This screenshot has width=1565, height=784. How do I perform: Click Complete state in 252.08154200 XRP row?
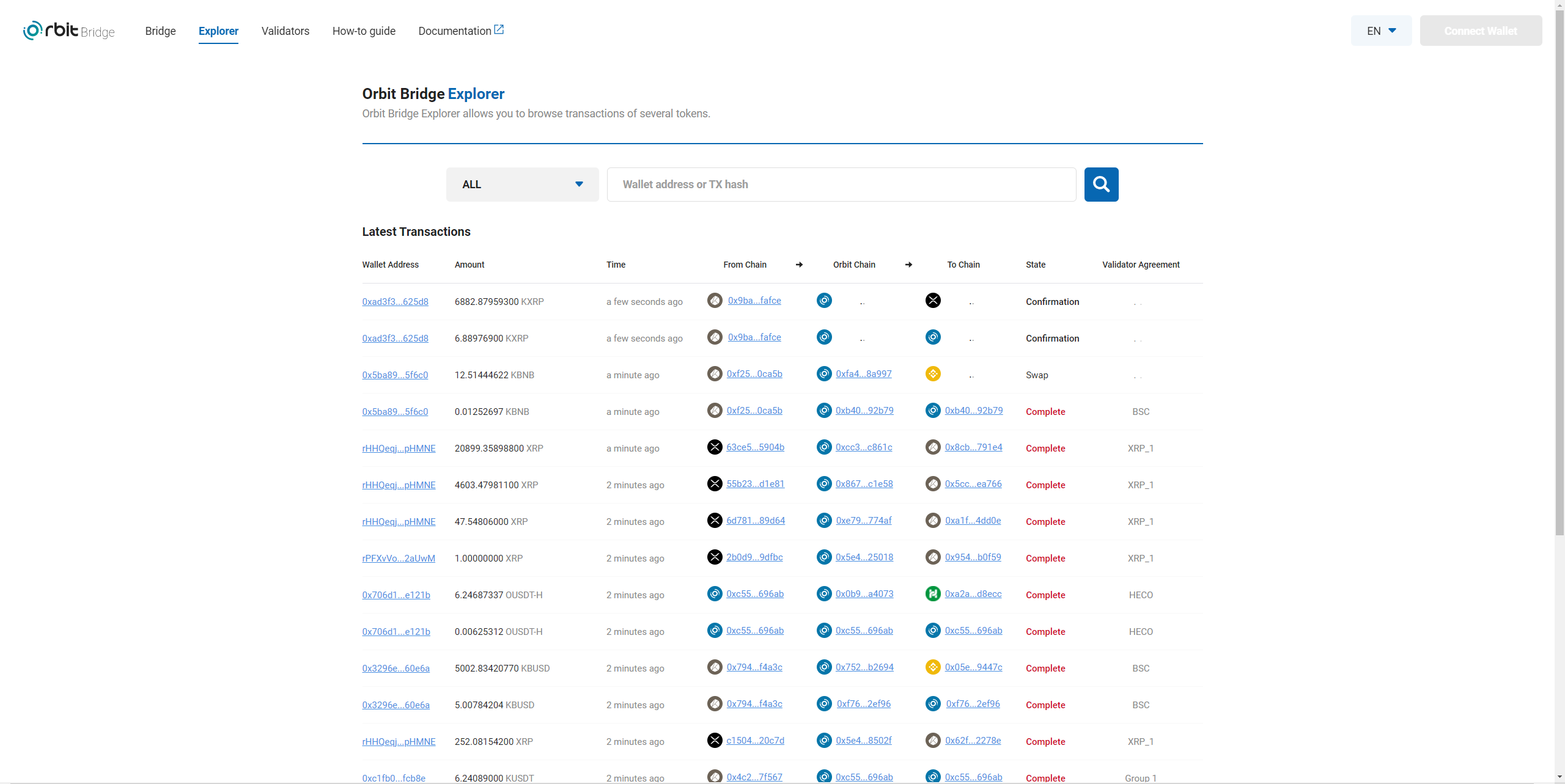[x=1045, y=742]
